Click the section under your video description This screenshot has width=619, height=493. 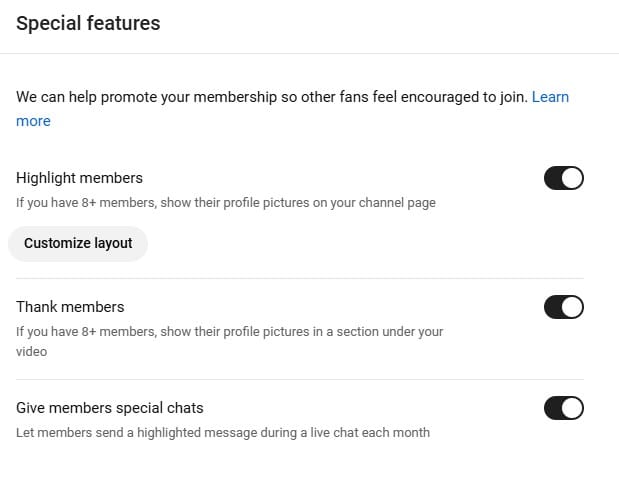229,331
